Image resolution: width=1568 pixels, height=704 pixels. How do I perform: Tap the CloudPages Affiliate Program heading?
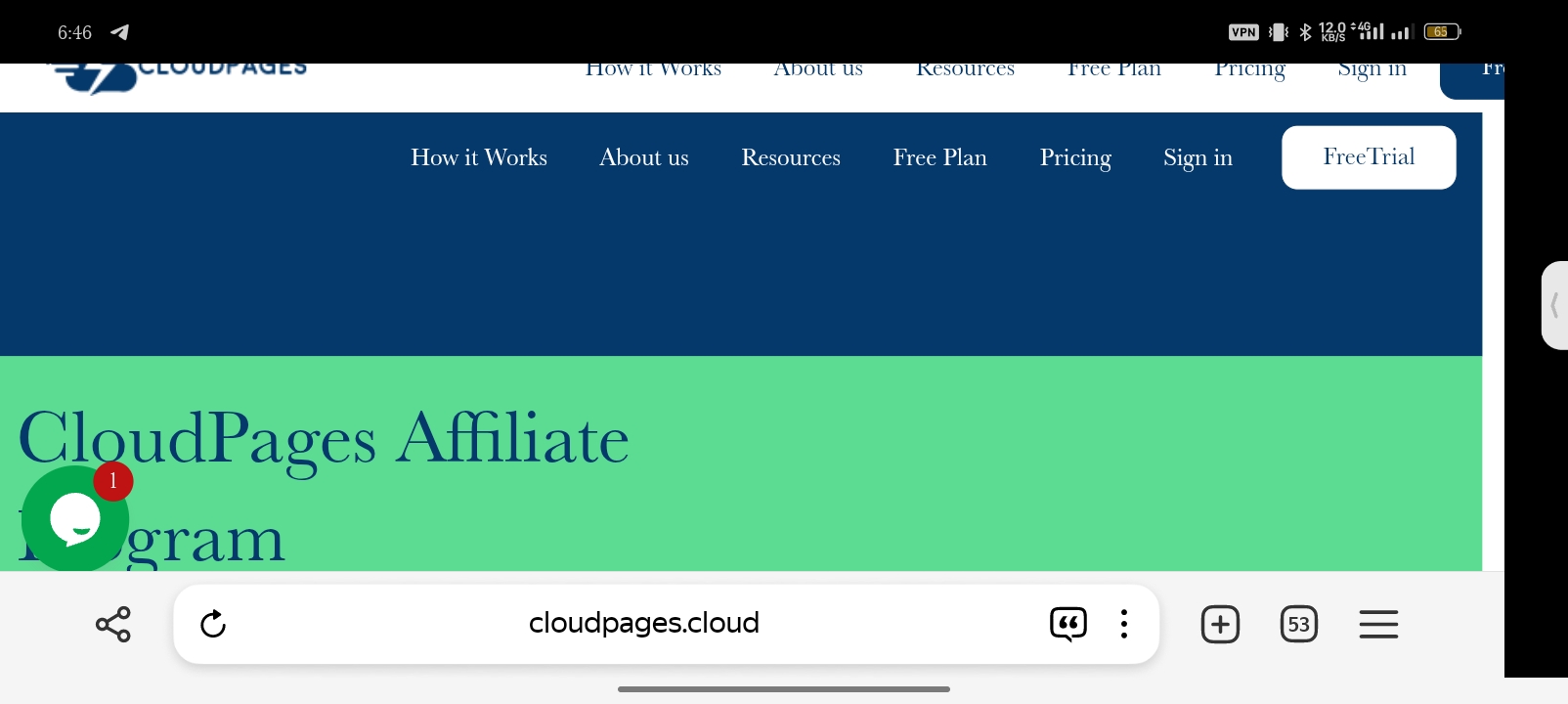tap(324, 487)
